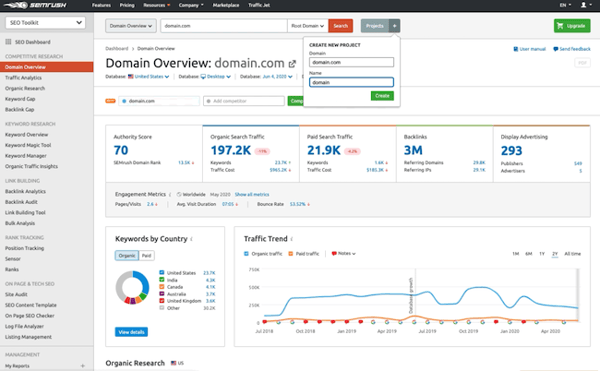The width and height of the screenshot is (600, 371).
Task: Open Traffic Jet in top menu
Action: click(x=259, y=5)
